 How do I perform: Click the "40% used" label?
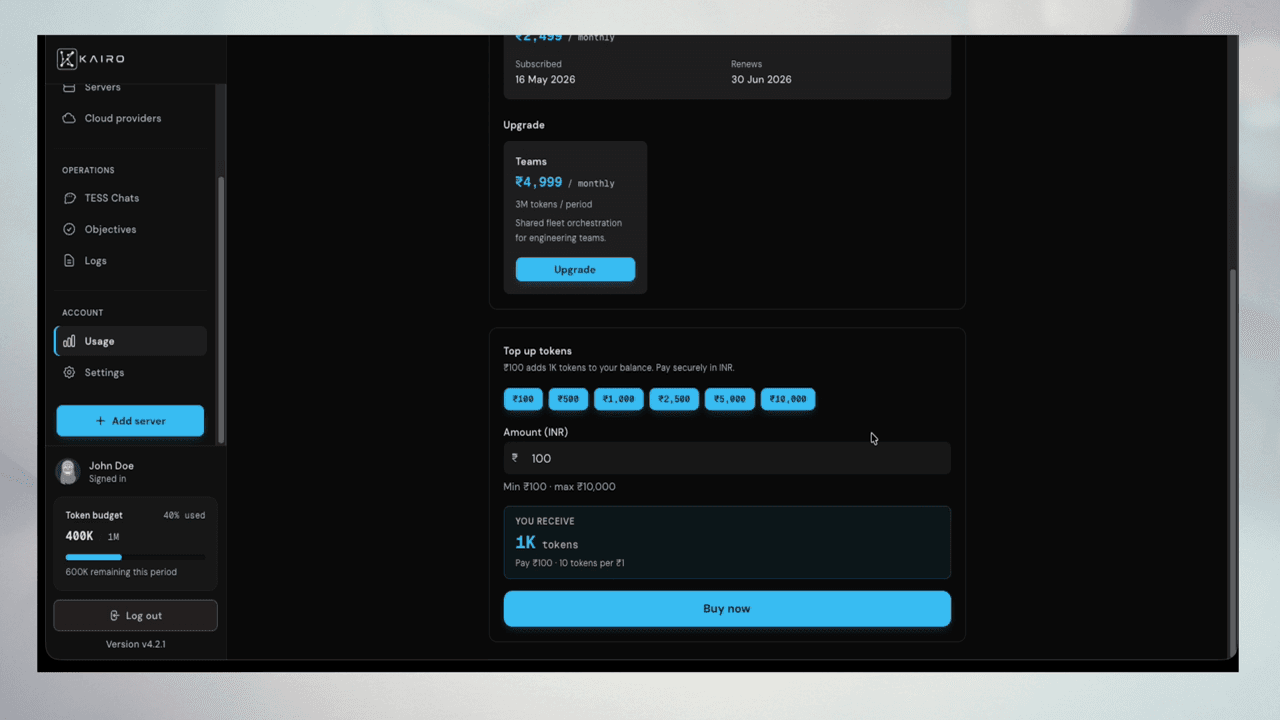click(x=184, y=516)
